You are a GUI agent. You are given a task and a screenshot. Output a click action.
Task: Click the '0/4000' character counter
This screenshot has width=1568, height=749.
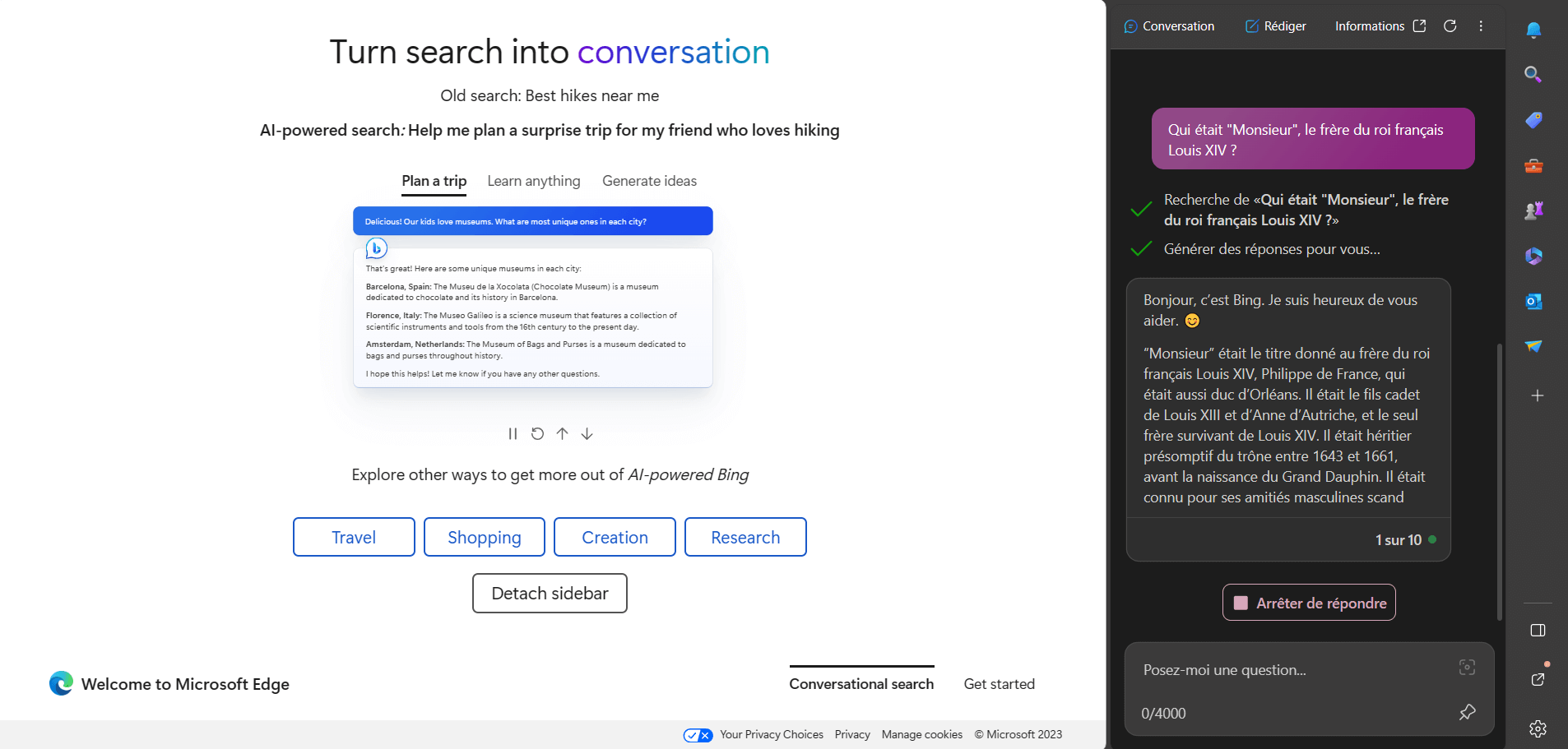[x=1163, y=714]
